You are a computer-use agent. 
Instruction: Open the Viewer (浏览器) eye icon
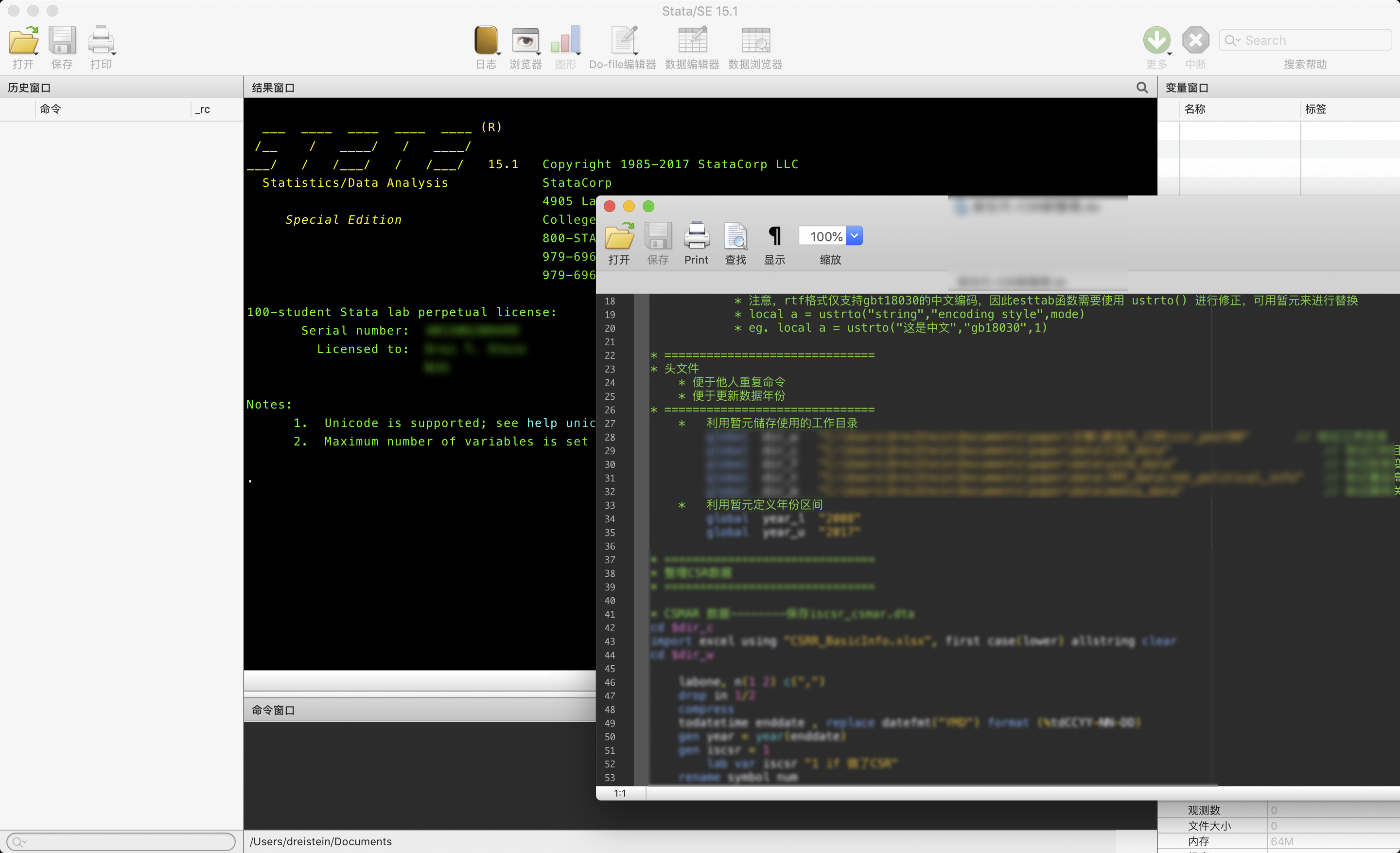(525, 41)
